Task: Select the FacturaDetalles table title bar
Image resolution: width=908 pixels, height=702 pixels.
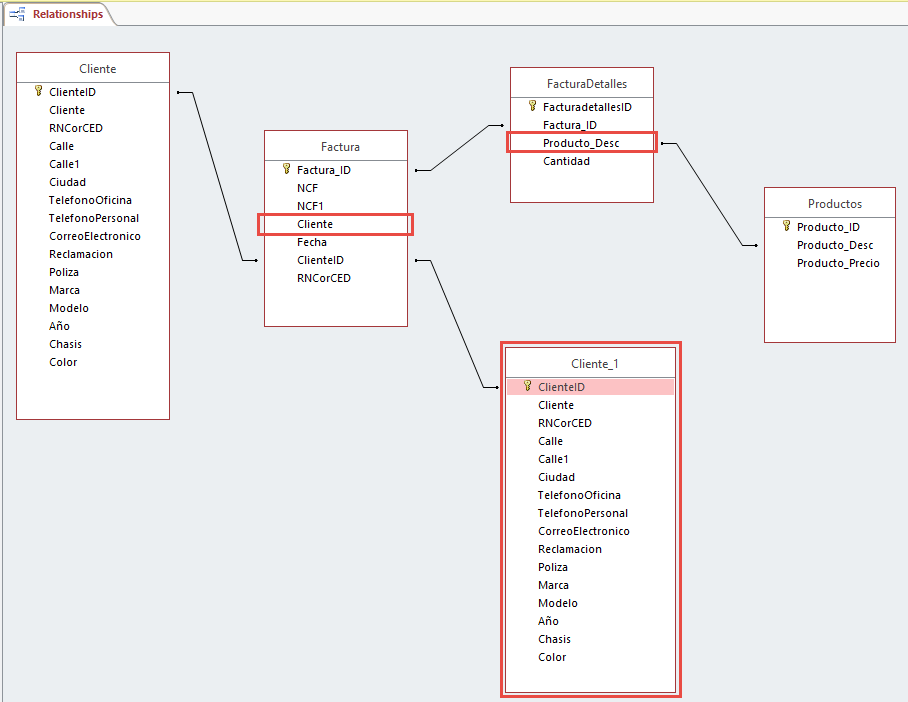Action: [582, 83]
